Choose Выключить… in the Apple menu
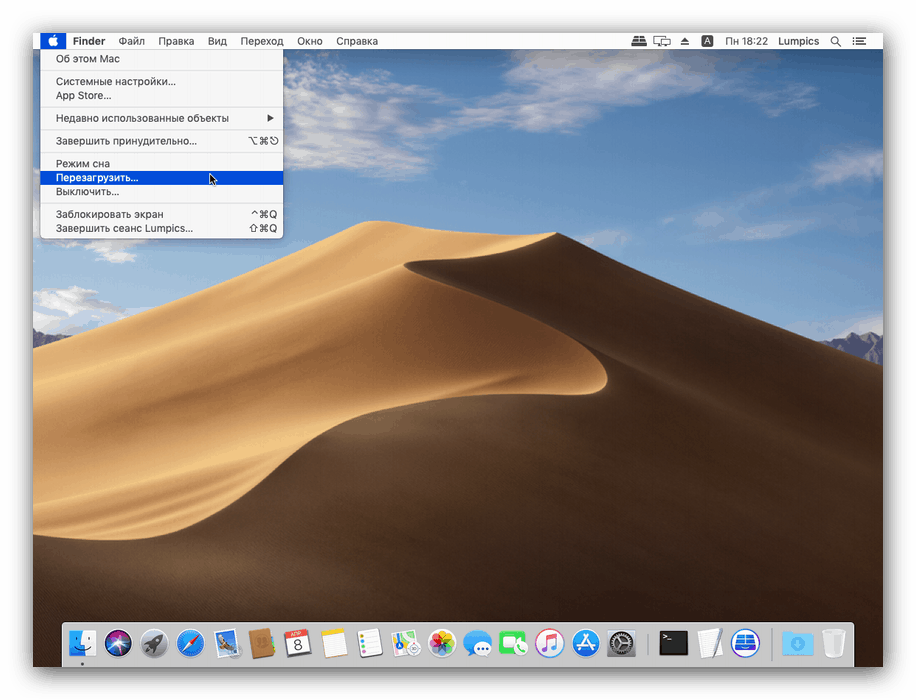Viewport: 916px width, 700px height. point(87,192)
